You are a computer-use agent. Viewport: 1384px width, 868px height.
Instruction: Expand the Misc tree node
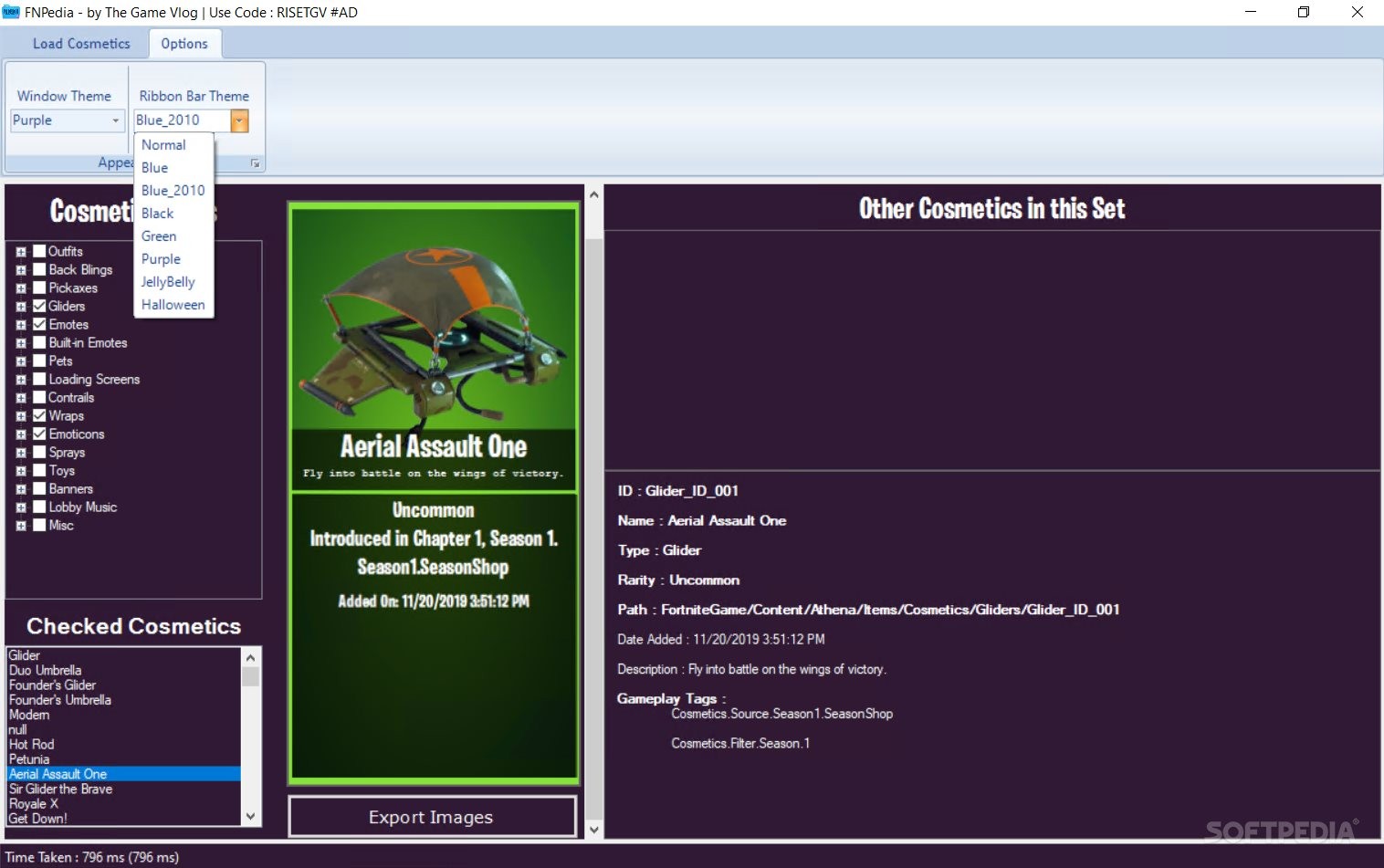[21, 526]
